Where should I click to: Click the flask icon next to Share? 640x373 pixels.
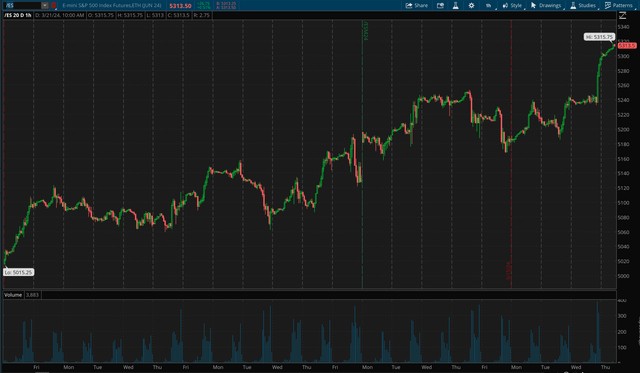[x=456, y=5]
